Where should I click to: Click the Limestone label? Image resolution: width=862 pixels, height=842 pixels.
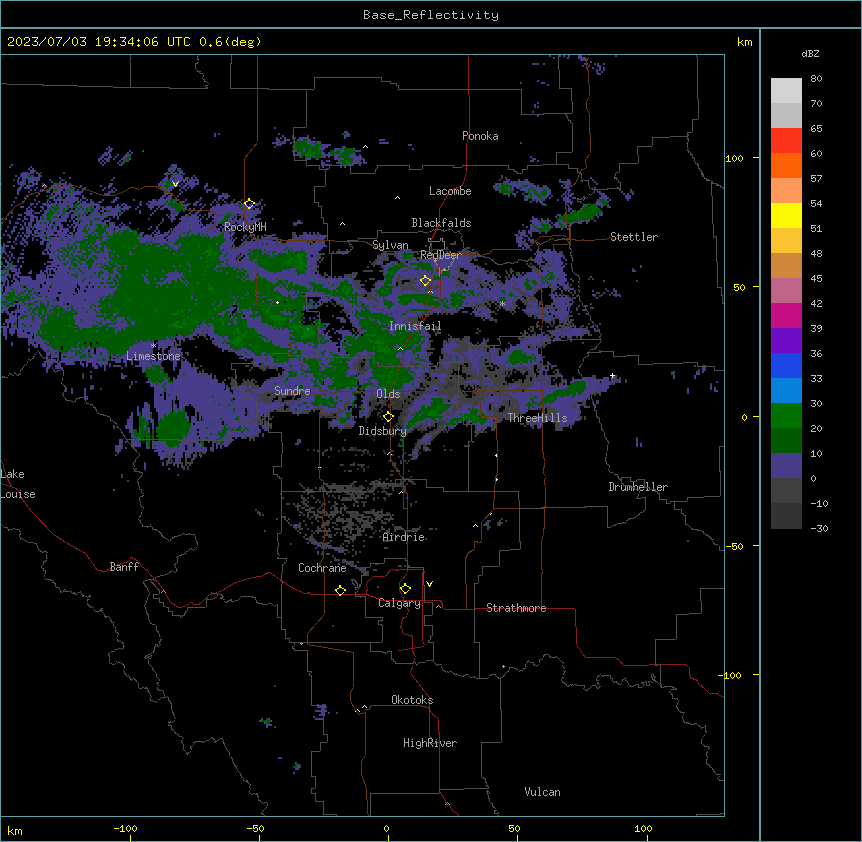click(153, 356)
